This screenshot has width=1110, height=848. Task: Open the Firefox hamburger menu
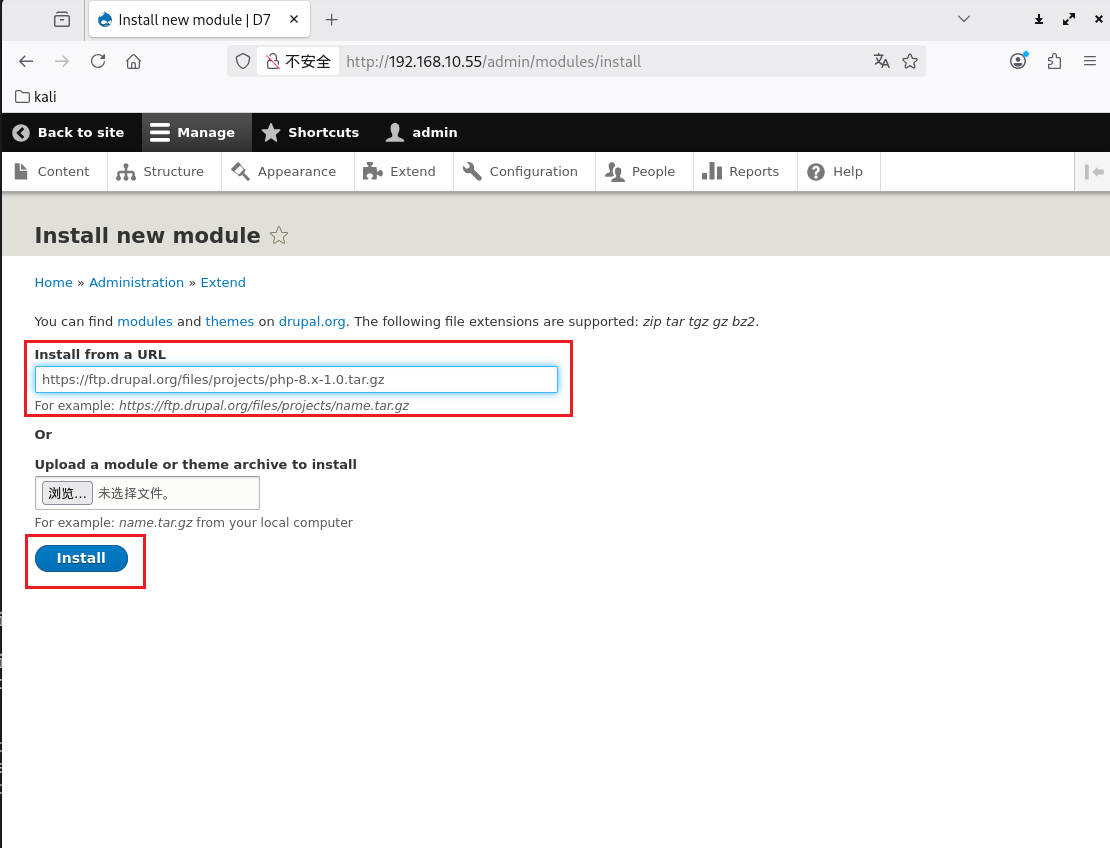pyautogui.click(x=1090, y=61)
